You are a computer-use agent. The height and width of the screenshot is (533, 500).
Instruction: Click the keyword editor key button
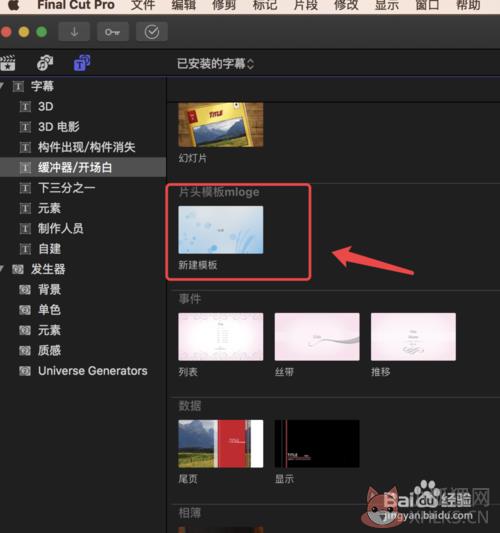click(113, 32)
